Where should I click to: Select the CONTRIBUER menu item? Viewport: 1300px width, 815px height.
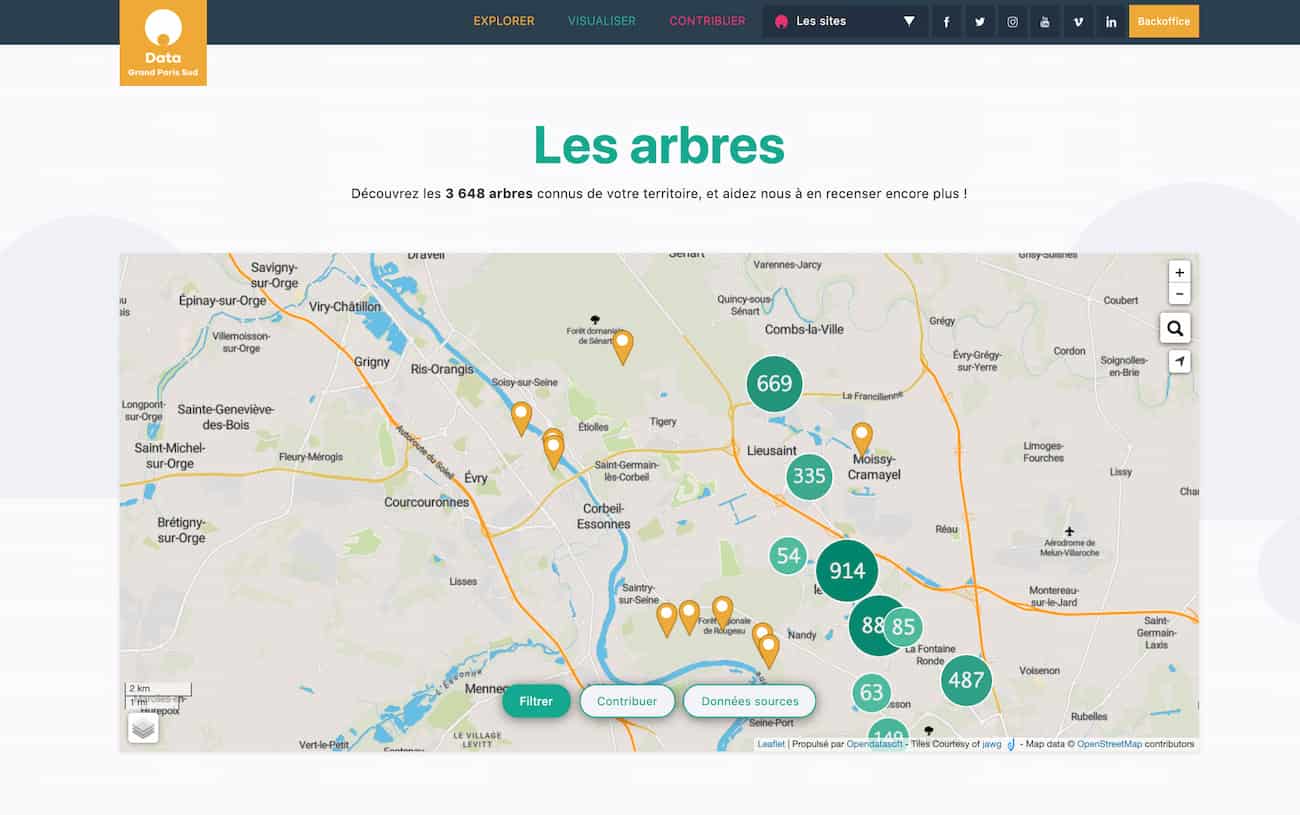click(707, 21)
